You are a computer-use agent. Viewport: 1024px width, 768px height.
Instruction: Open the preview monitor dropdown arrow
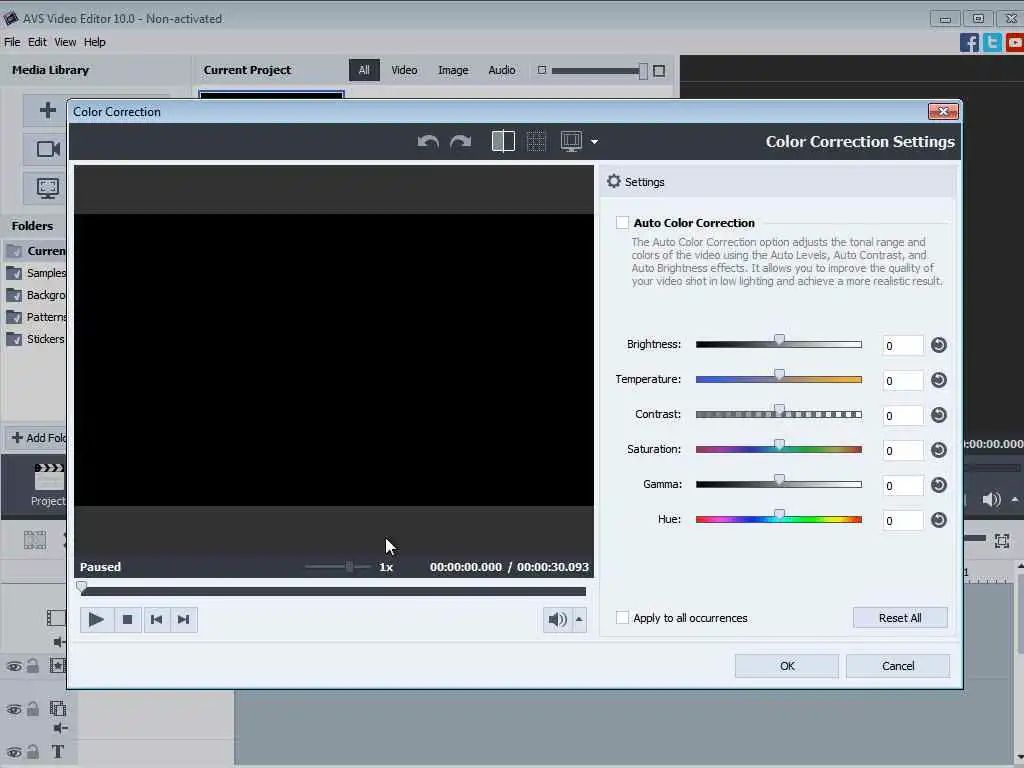point(594,141)
